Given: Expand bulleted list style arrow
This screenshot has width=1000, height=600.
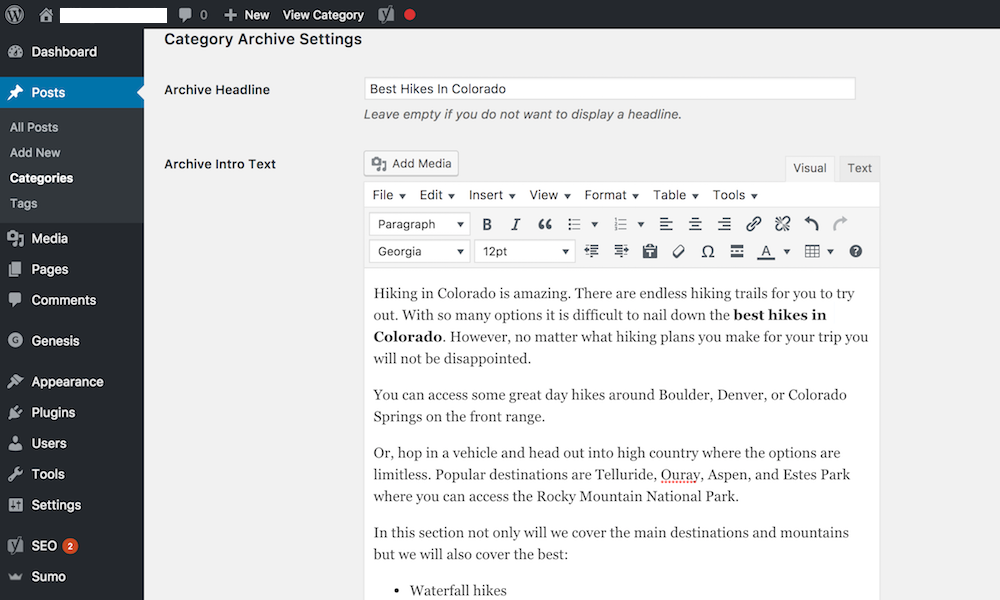Looking at the screenshot, I should tap(594, 224).
